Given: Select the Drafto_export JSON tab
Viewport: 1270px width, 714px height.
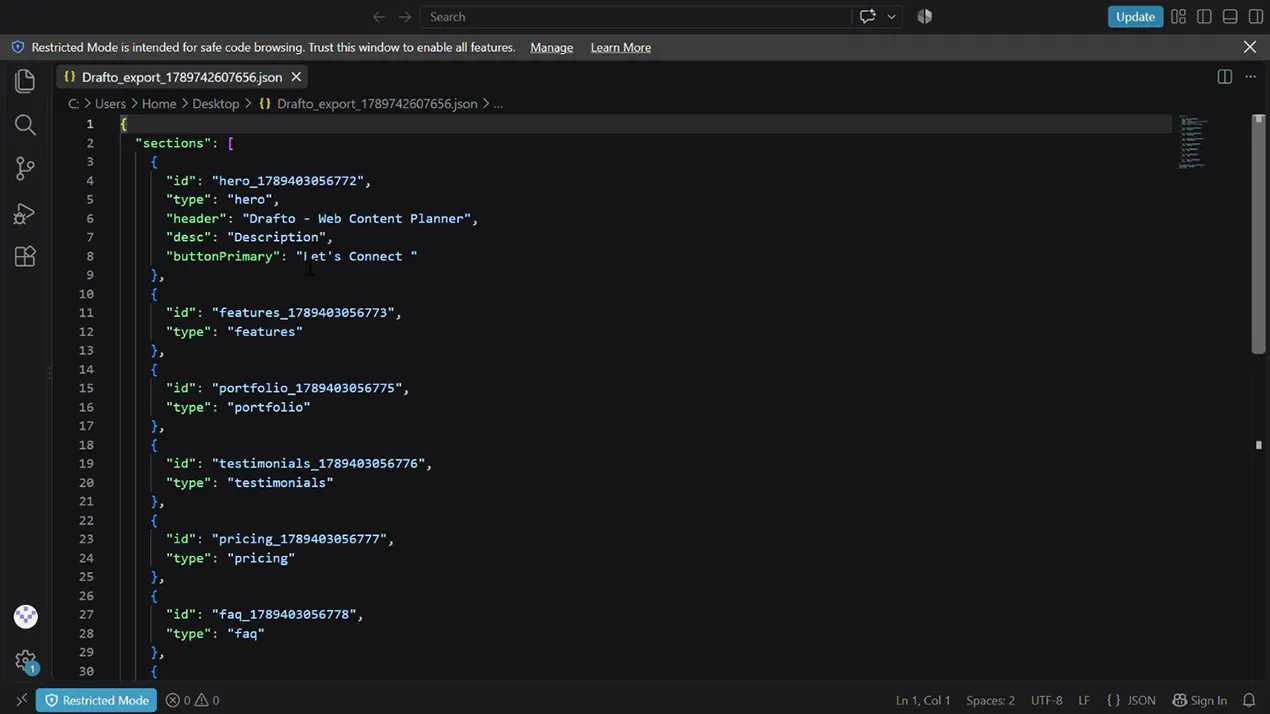Looking at the screenshot, I should (x=181, y=77).
